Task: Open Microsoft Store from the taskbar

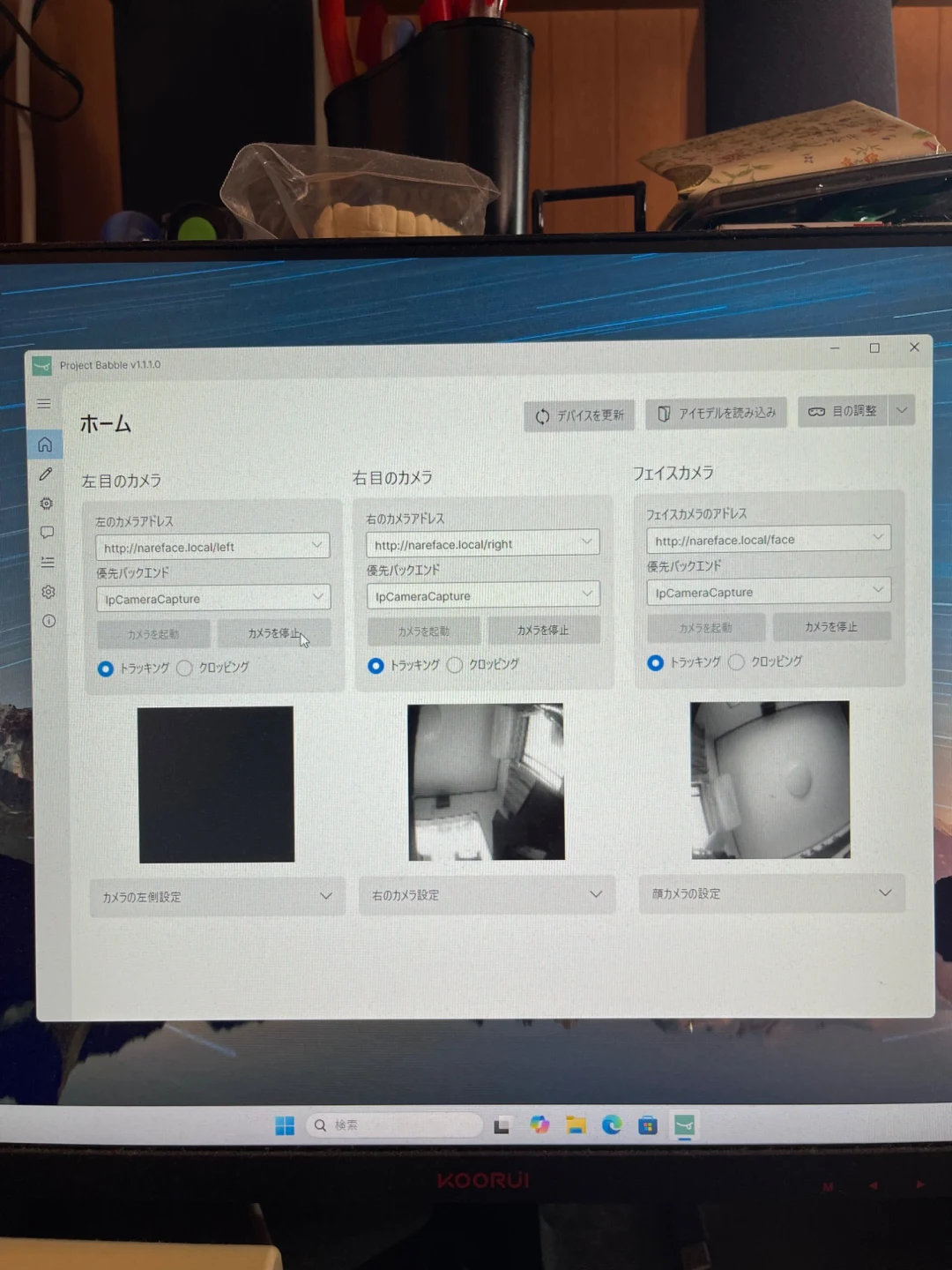Action: 648,1124
